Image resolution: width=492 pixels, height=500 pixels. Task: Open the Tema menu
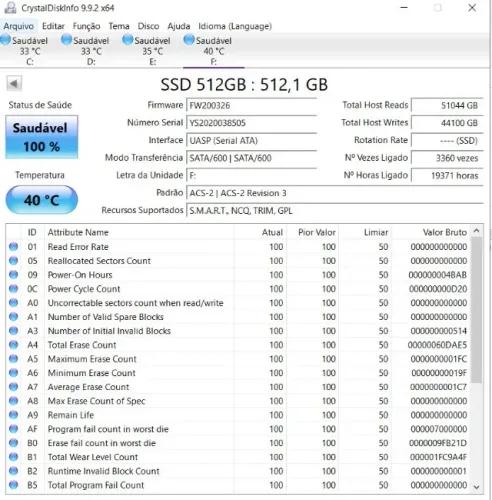click(x=119, y=26)
